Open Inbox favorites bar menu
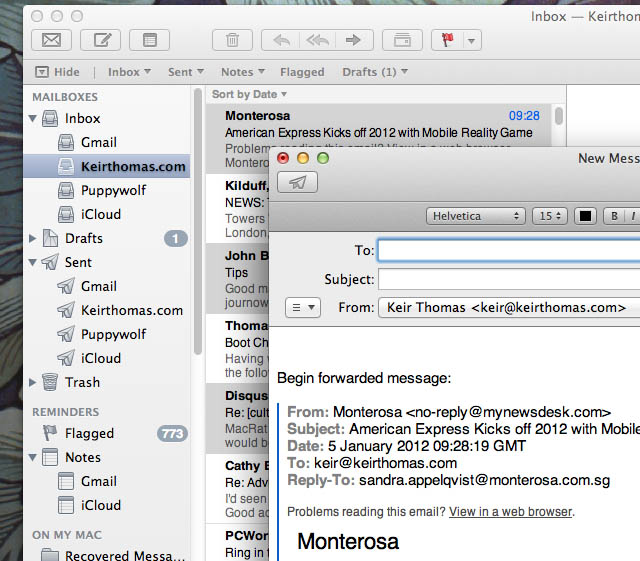Viewport: 640px width, 561px height. (129, 72)
